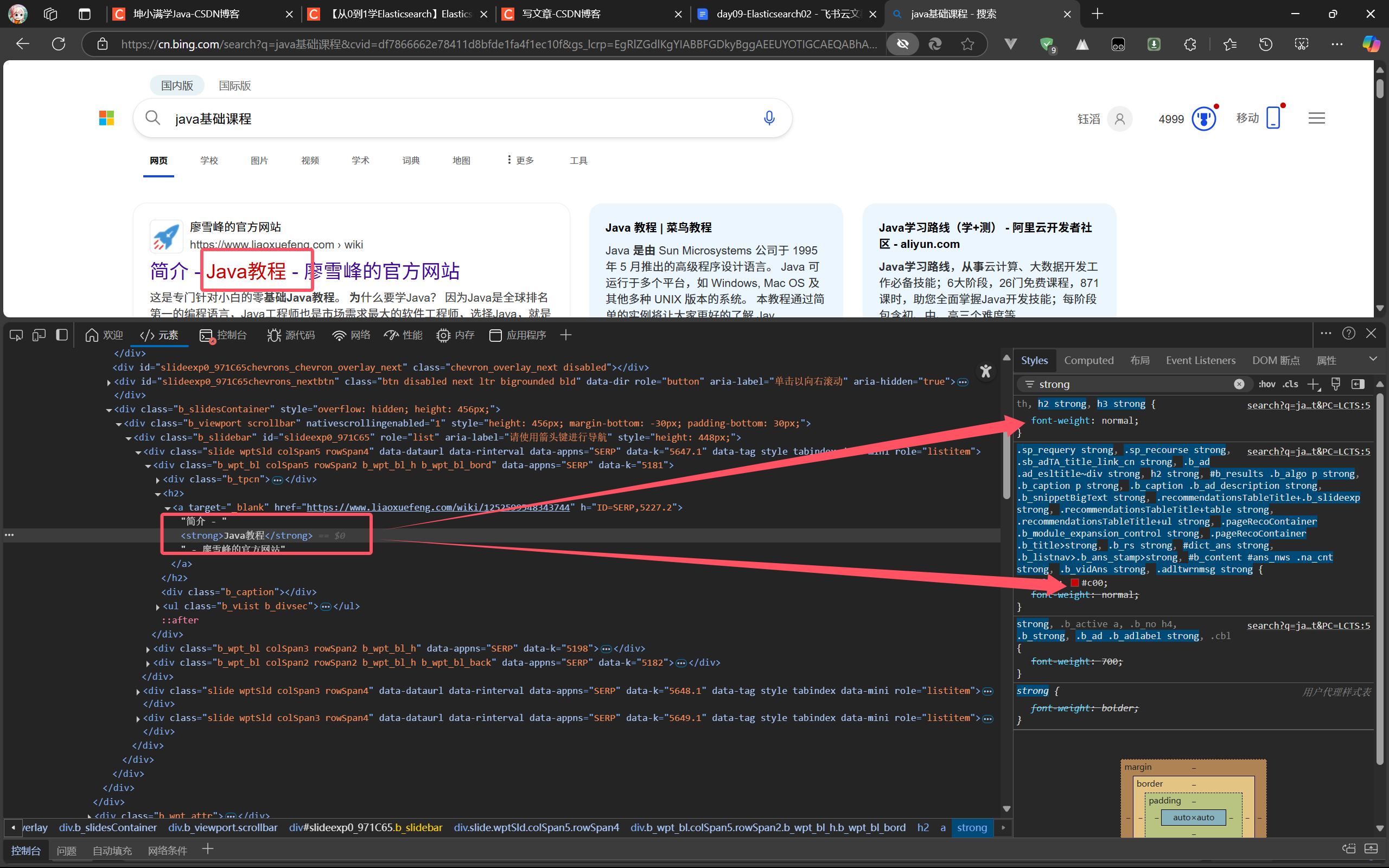
Task: Open DevTools help question mark icon
Action: tap(1348, 334)
